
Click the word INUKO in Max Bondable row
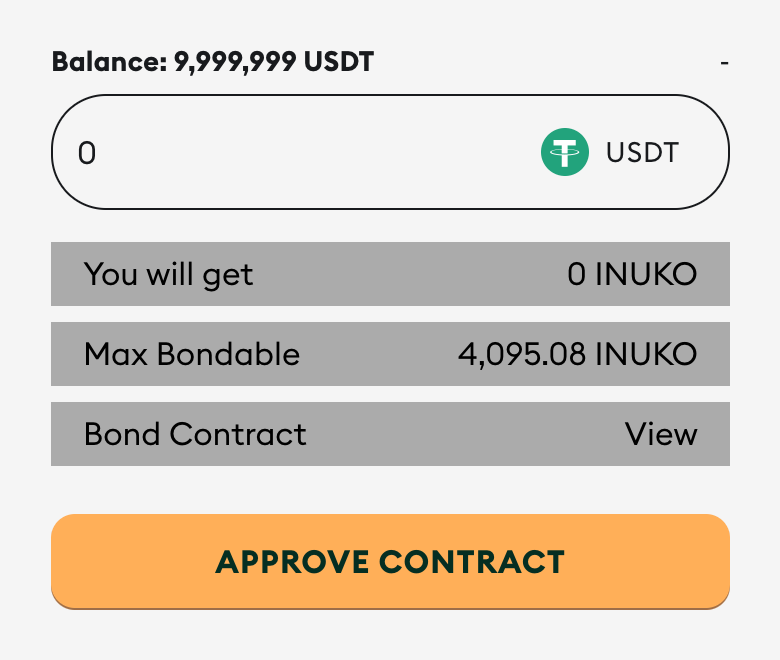tap(646, 354)
